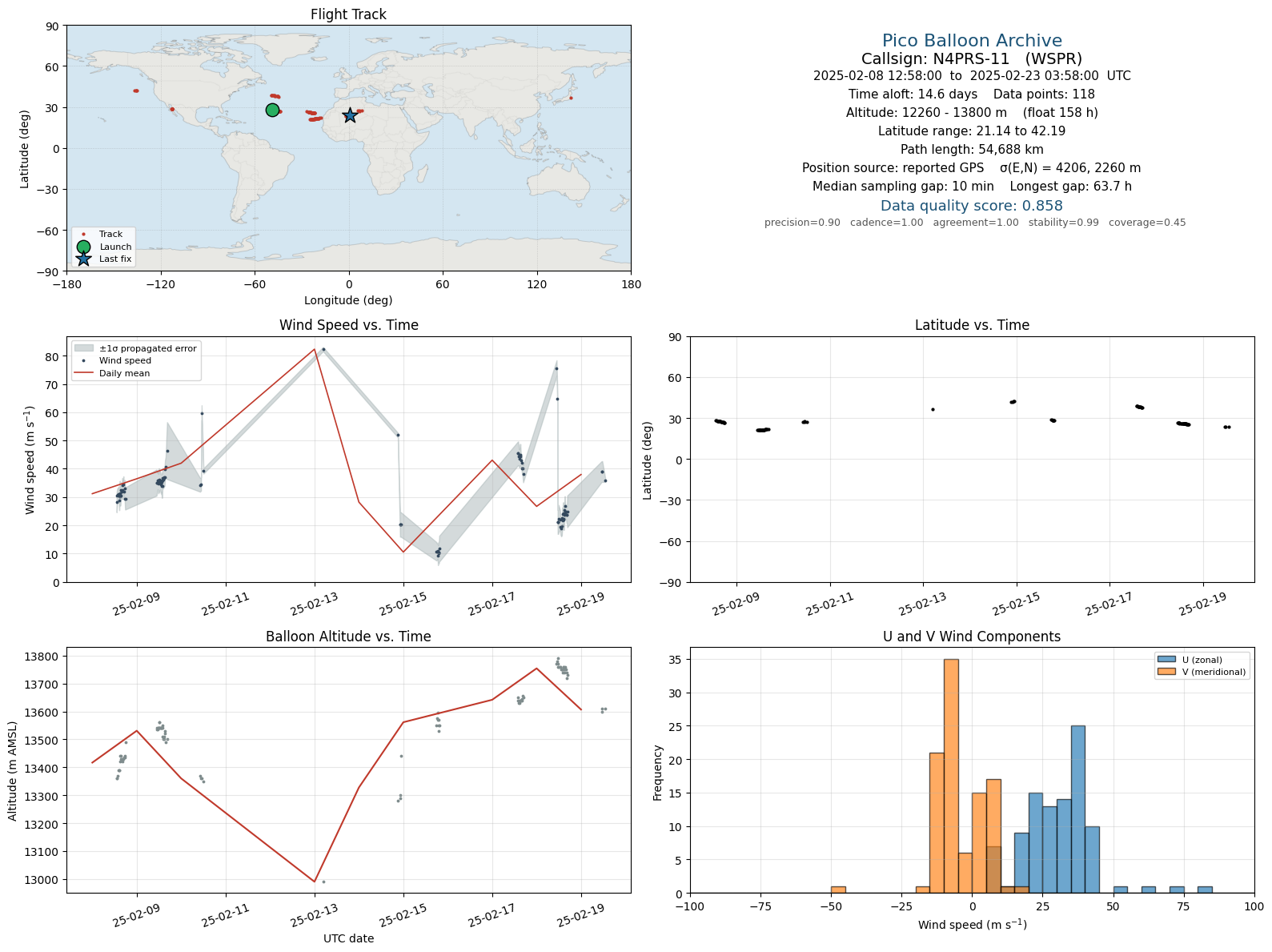Click 'Data quality score: 0.858'
1272x952 pixels.
972,206
